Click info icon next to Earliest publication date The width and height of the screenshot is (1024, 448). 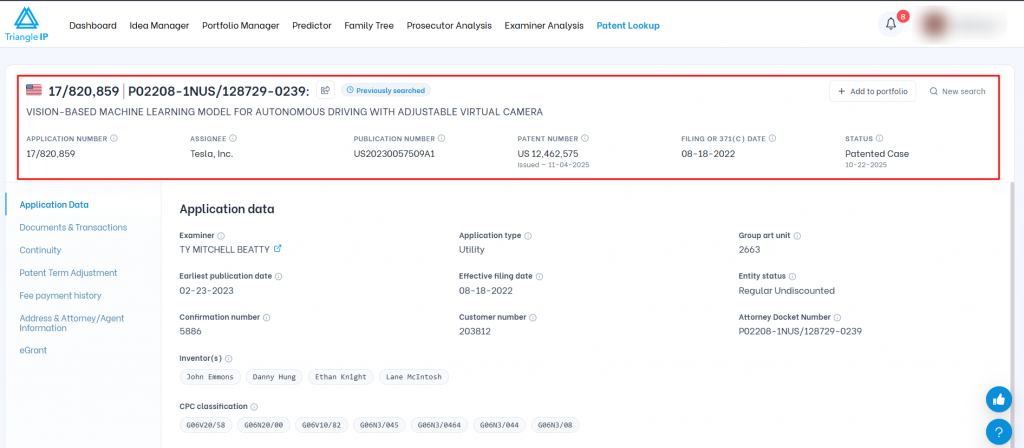pyautogui.click(x=279, y=276)
